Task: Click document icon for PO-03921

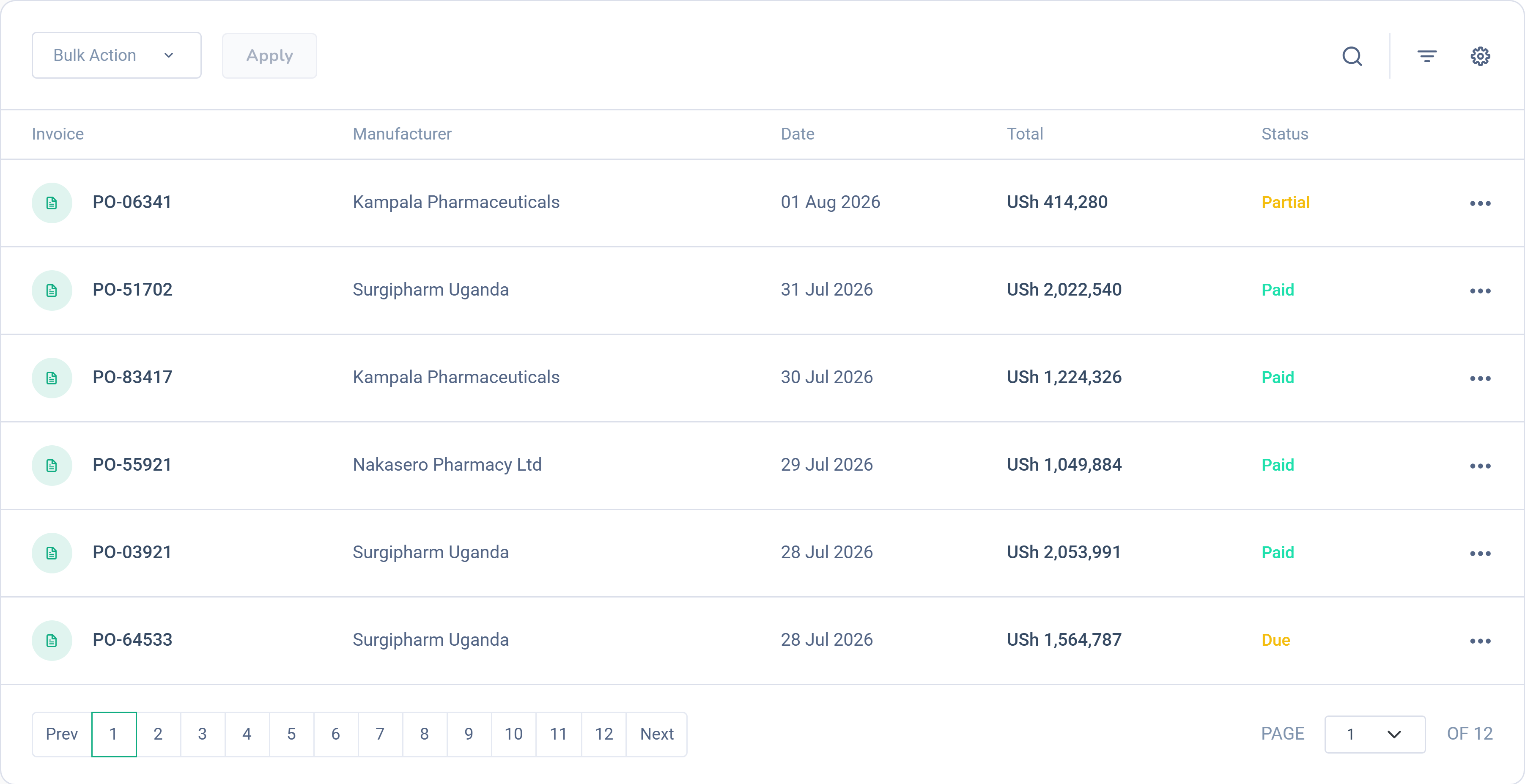Action: point(52,553)
